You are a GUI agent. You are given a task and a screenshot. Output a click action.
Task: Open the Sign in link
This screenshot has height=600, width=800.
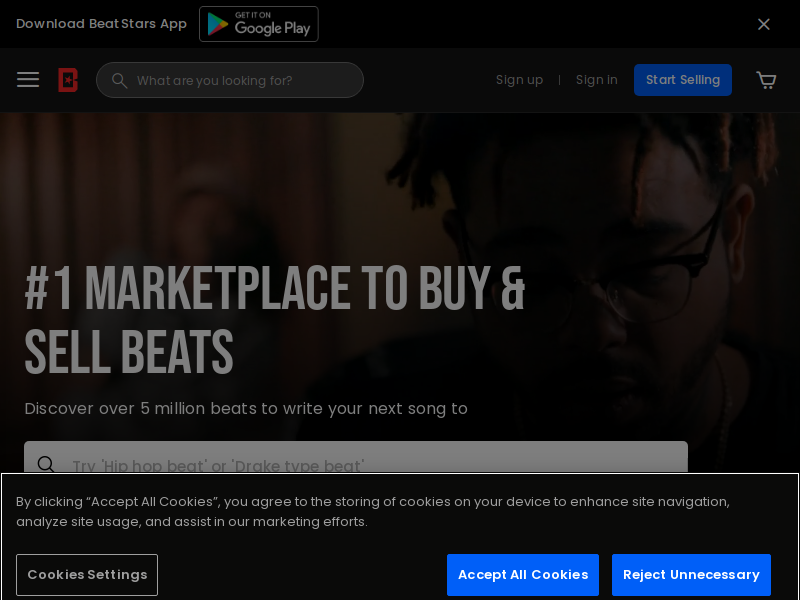[596, 80]
